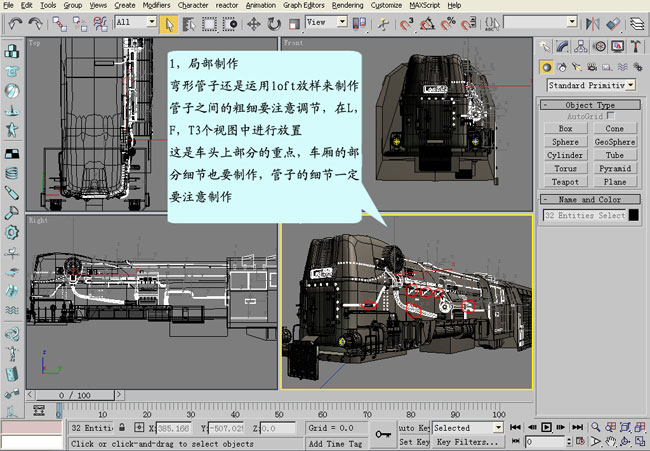Screen dimensions: 650x451
Task: Open the Select and Manipulate tool
Action: tap(383, 24)
